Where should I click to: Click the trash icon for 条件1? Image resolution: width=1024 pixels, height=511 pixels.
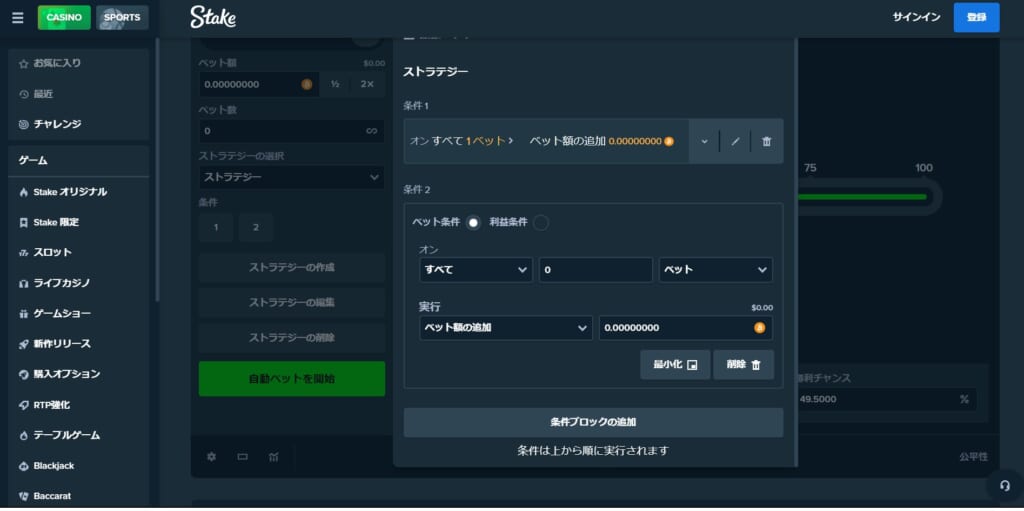coord(767,141)
